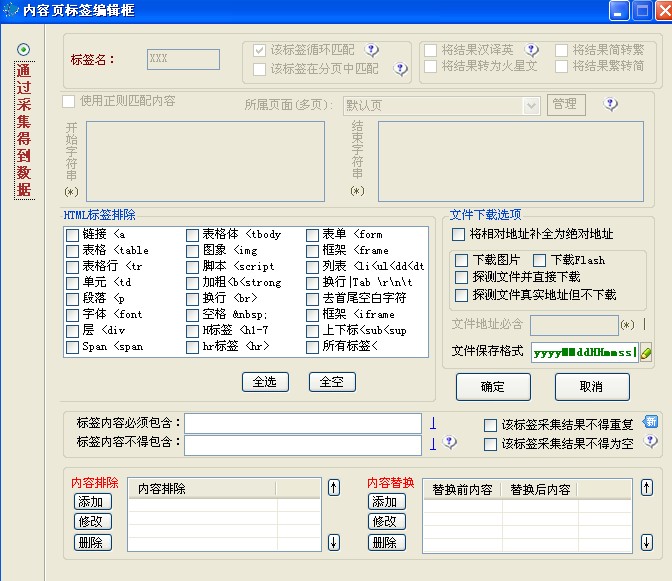Toggle 使用正则匹配内容 checkbox
Viewport: 672px width, 581px height.
[69, 102]
